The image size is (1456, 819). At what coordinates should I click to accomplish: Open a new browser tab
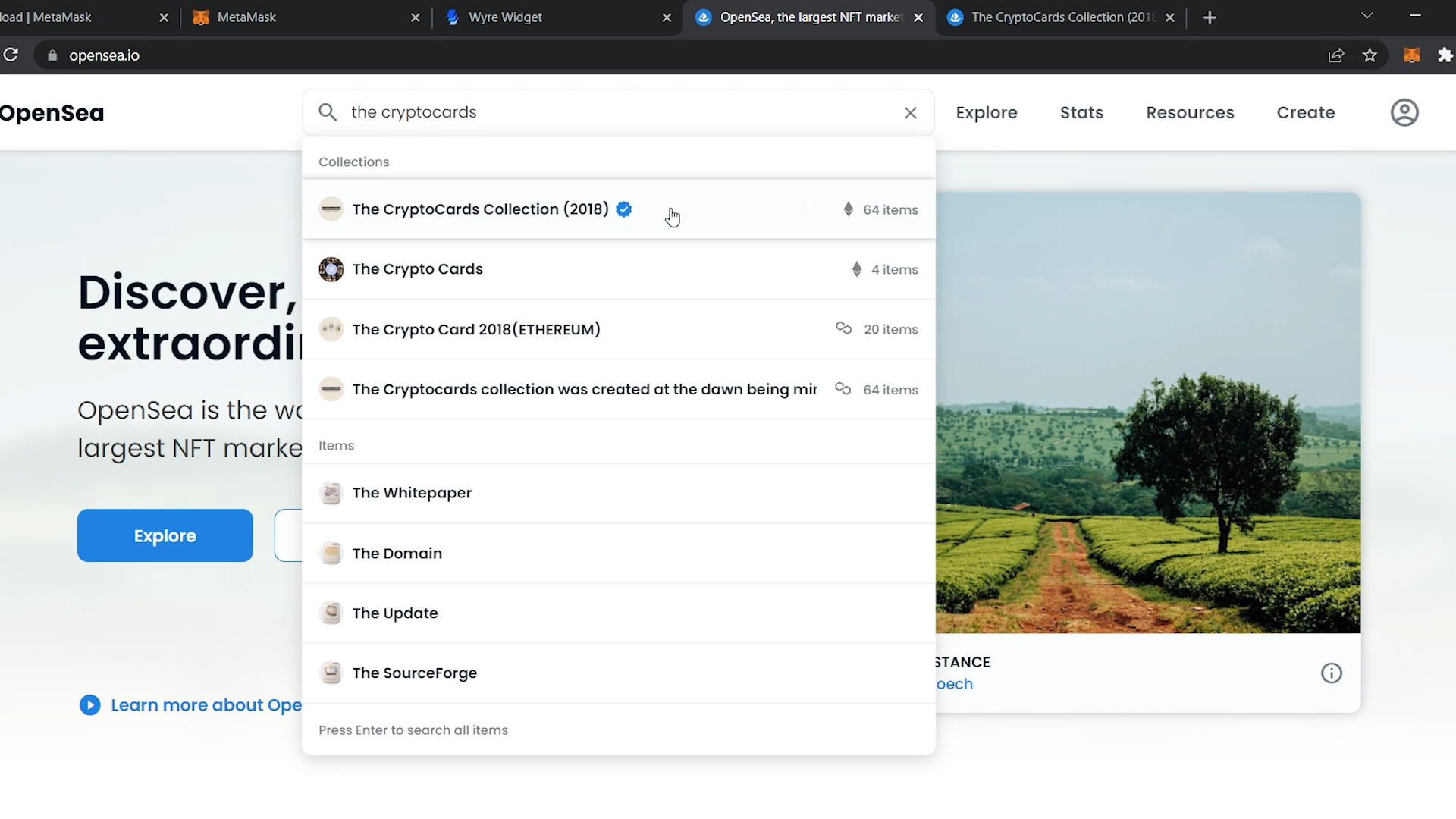1210,17
